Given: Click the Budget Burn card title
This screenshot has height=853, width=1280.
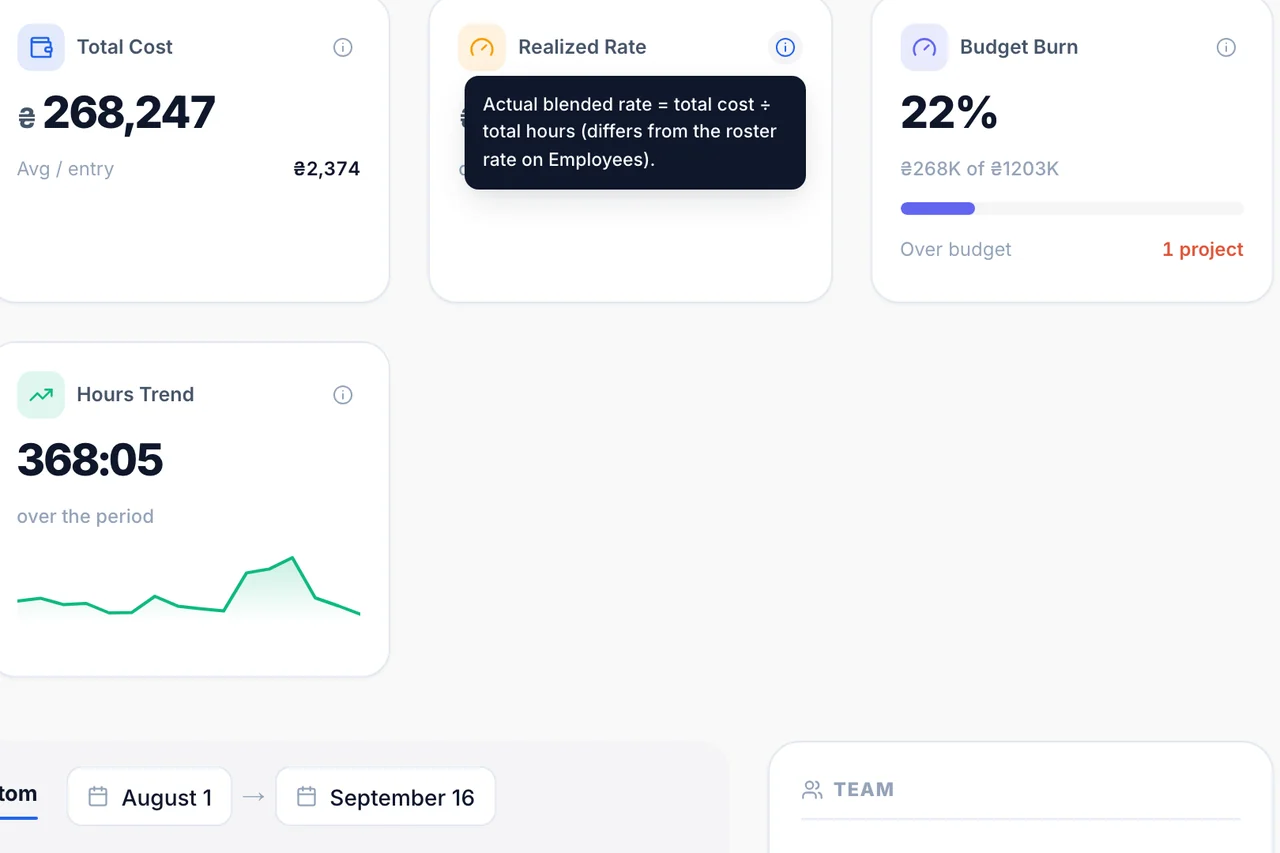Looking at the screenshot, I should [x=1019, y=47].
